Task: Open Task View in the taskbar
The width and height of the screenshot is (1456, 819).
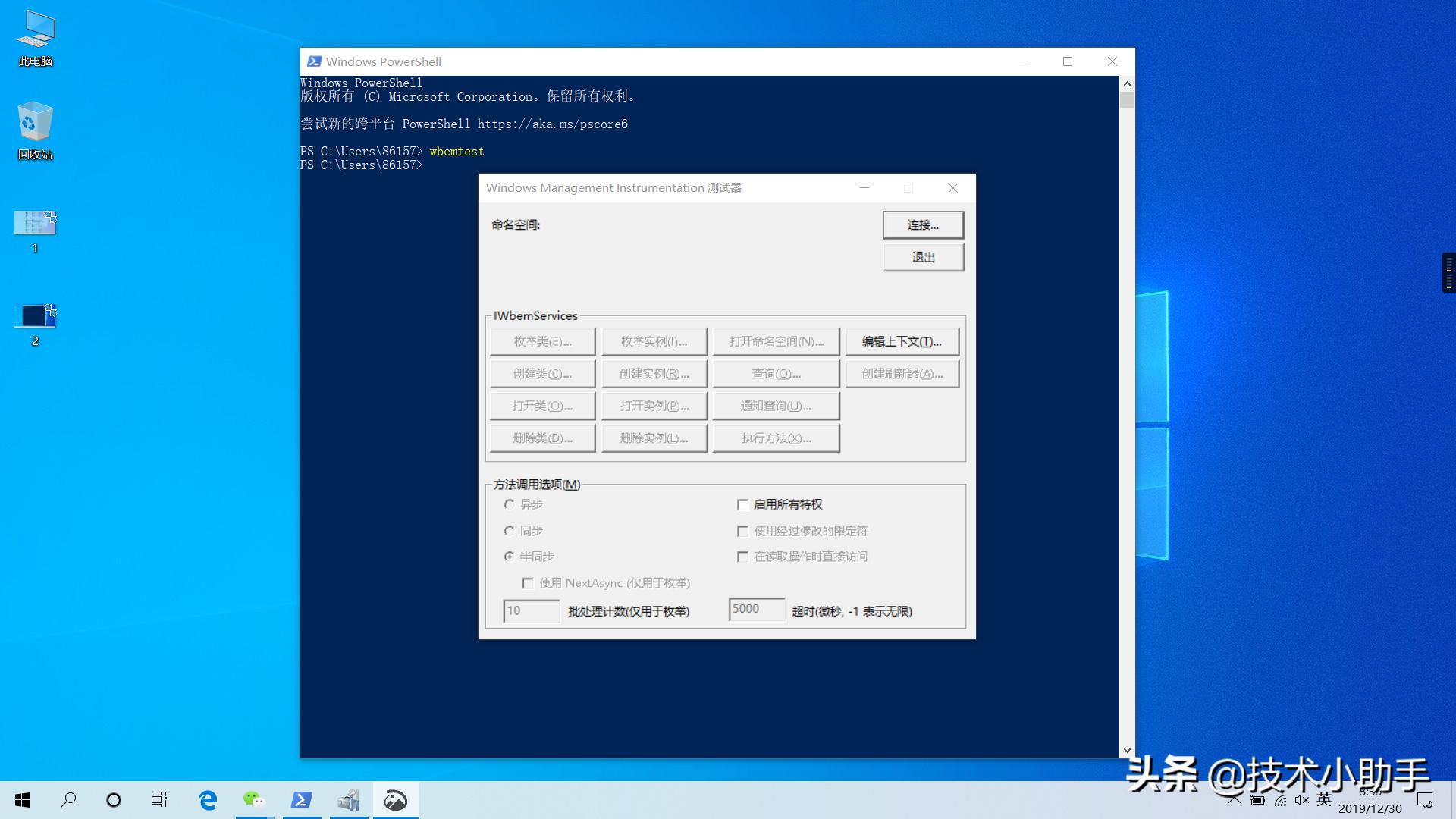Action: tap(159, 800)
